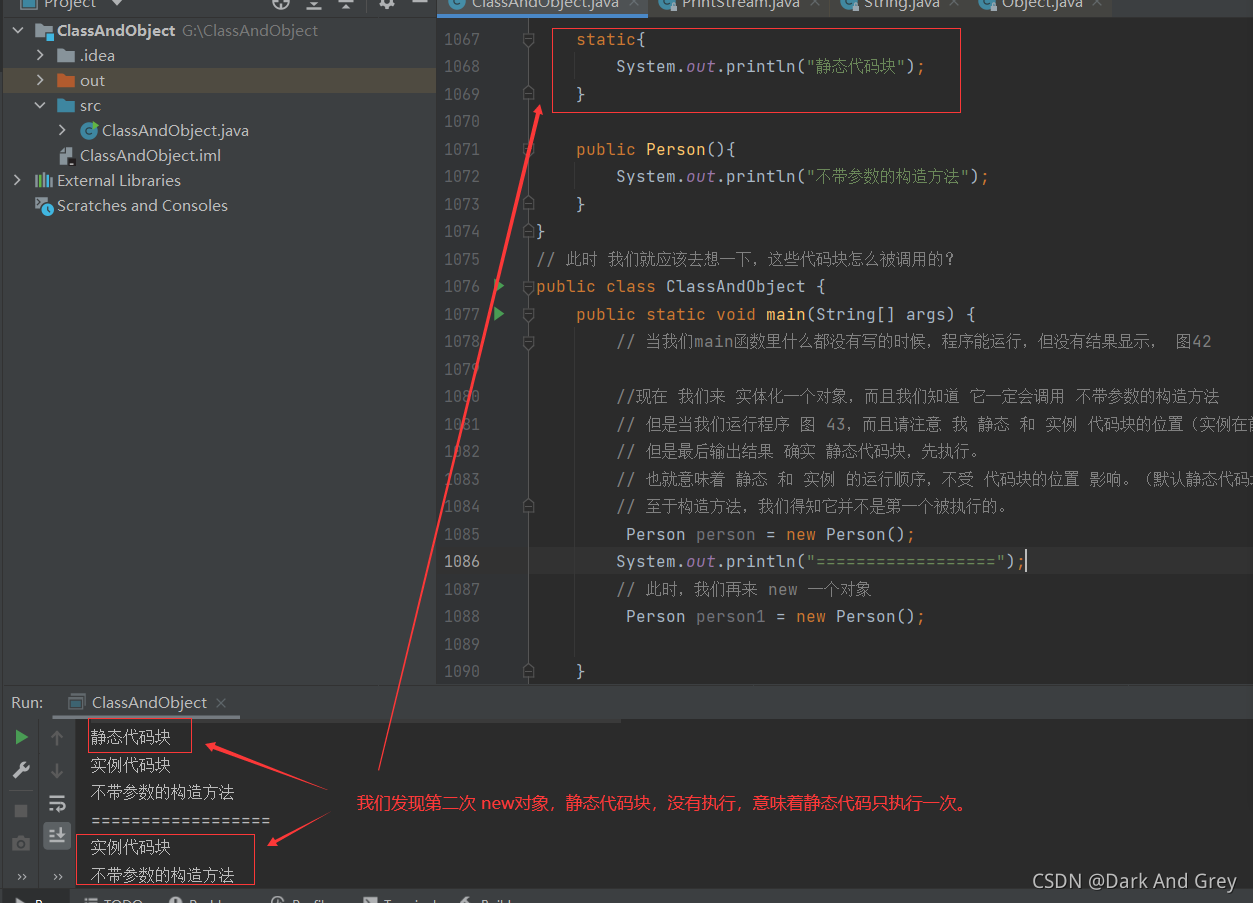Select ClassAndObject.java in project tree
Screen dimensions: 1253x903
coord(175,131)
